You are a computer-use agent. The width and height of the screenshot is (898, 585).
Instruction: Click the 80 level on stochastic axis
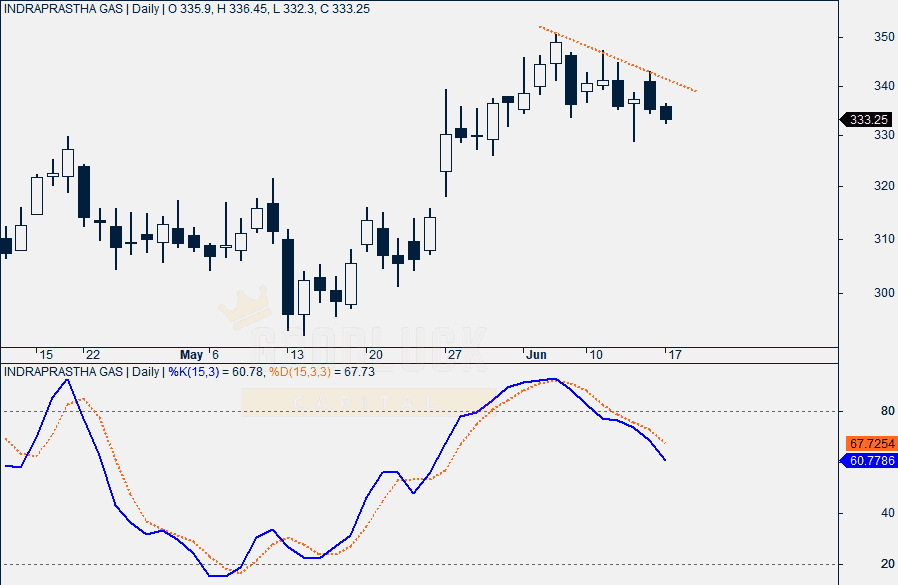coord(887,411)
